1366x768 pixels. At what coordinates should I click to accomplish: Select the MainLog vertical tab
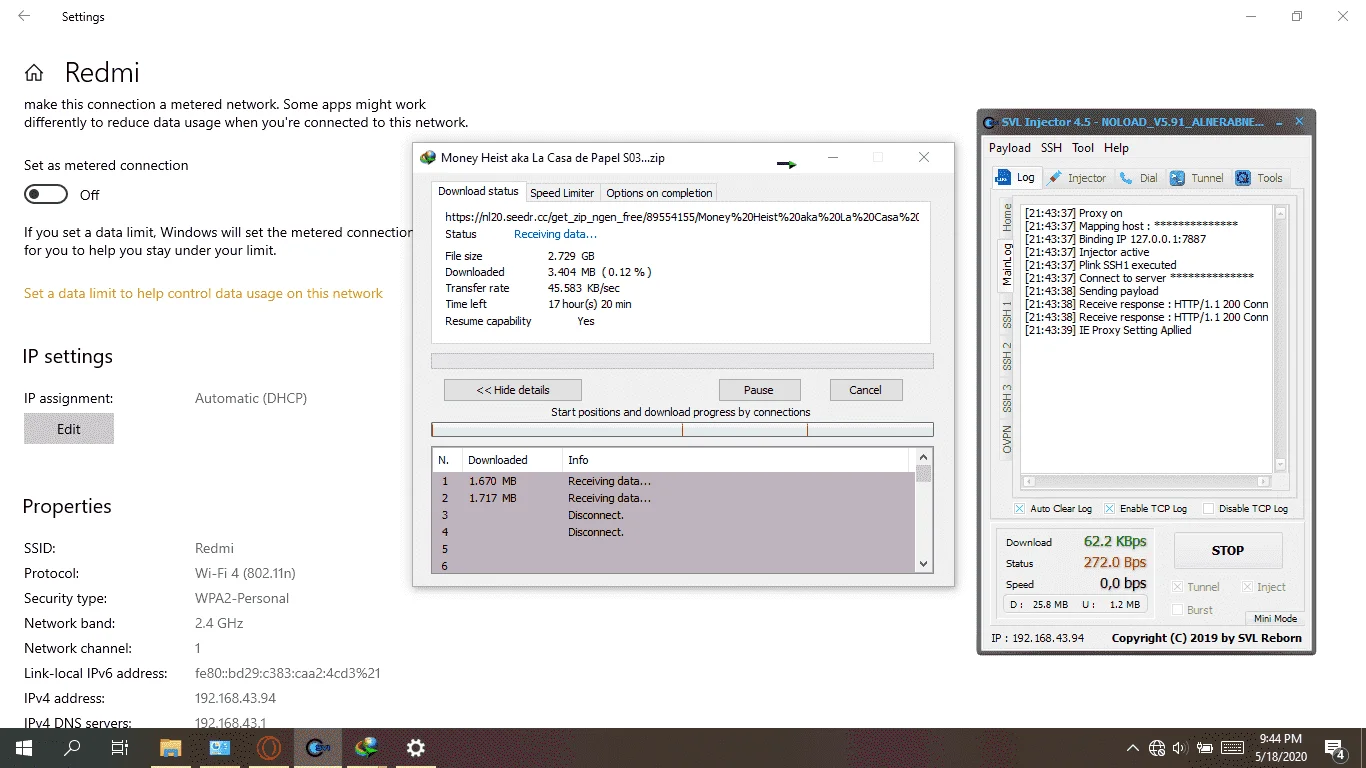click(1007, 264)
